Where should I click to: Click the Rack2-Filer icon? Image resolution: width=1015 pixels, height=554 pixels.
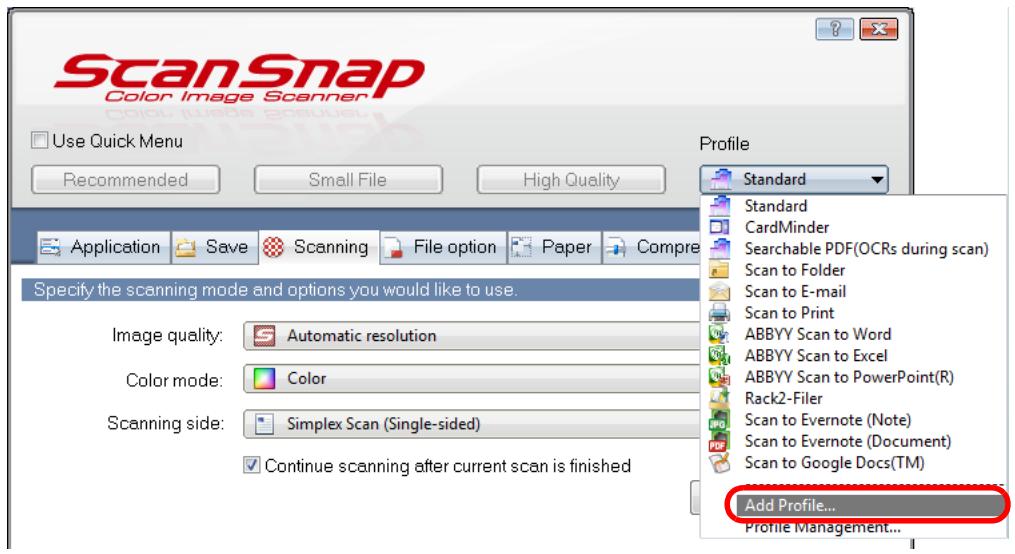[720, 398]
